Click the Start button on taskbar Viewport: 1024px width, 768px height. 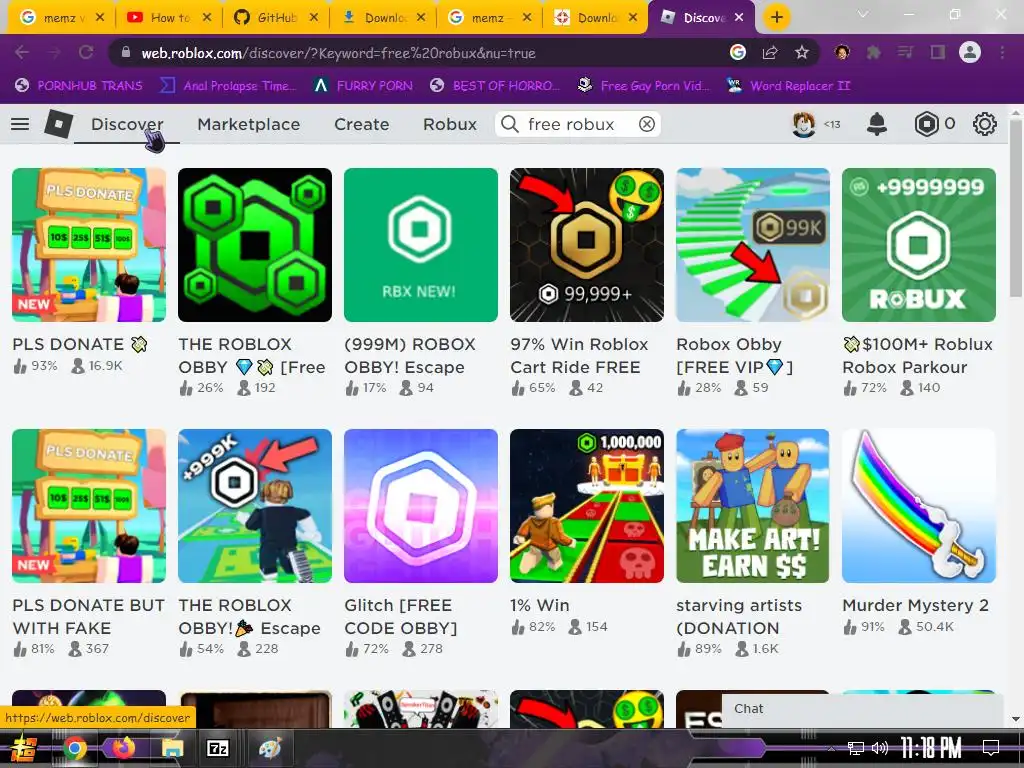coord(22,748)
